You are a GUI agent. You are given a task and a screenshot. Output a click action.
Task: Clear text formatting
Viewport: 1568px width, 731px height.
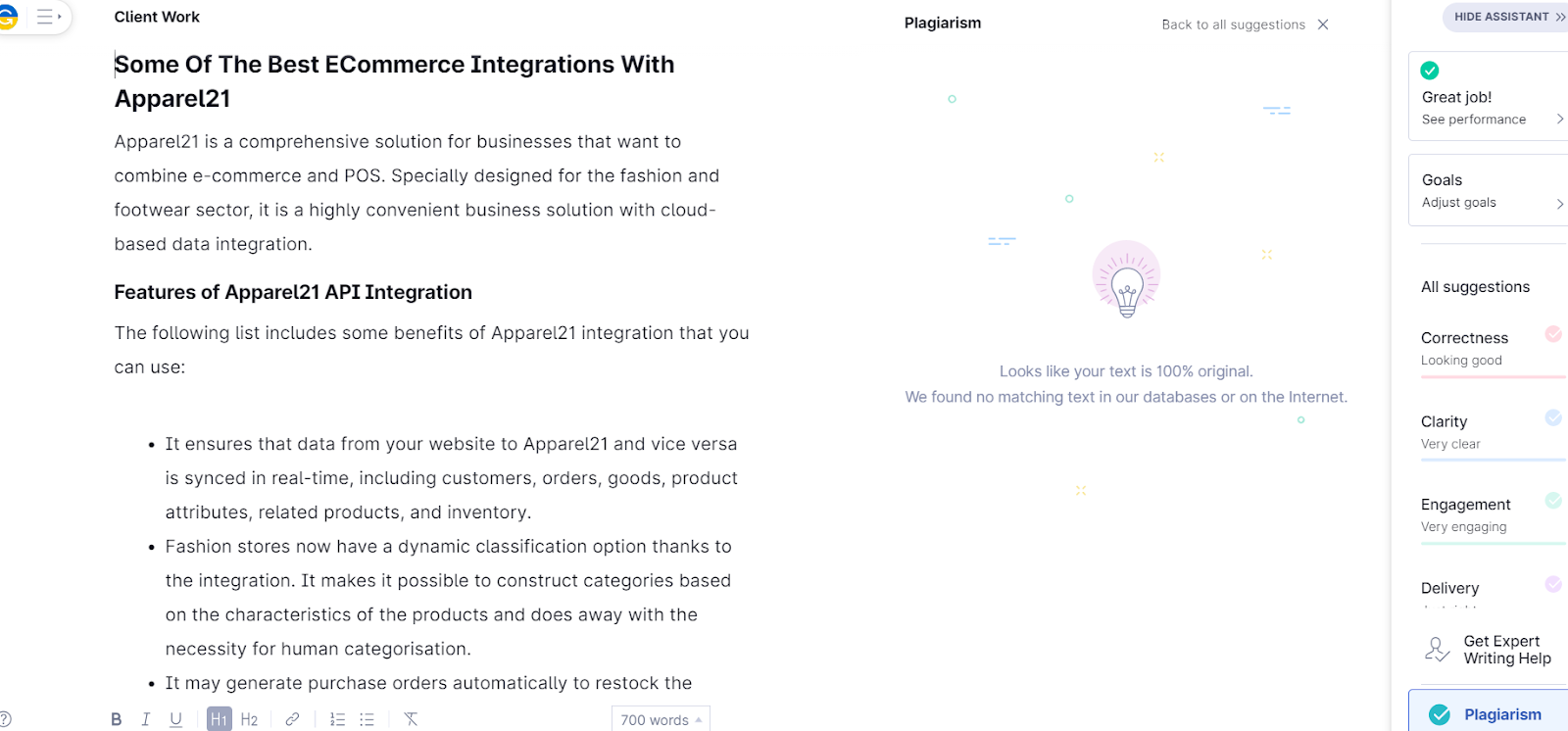411,719
